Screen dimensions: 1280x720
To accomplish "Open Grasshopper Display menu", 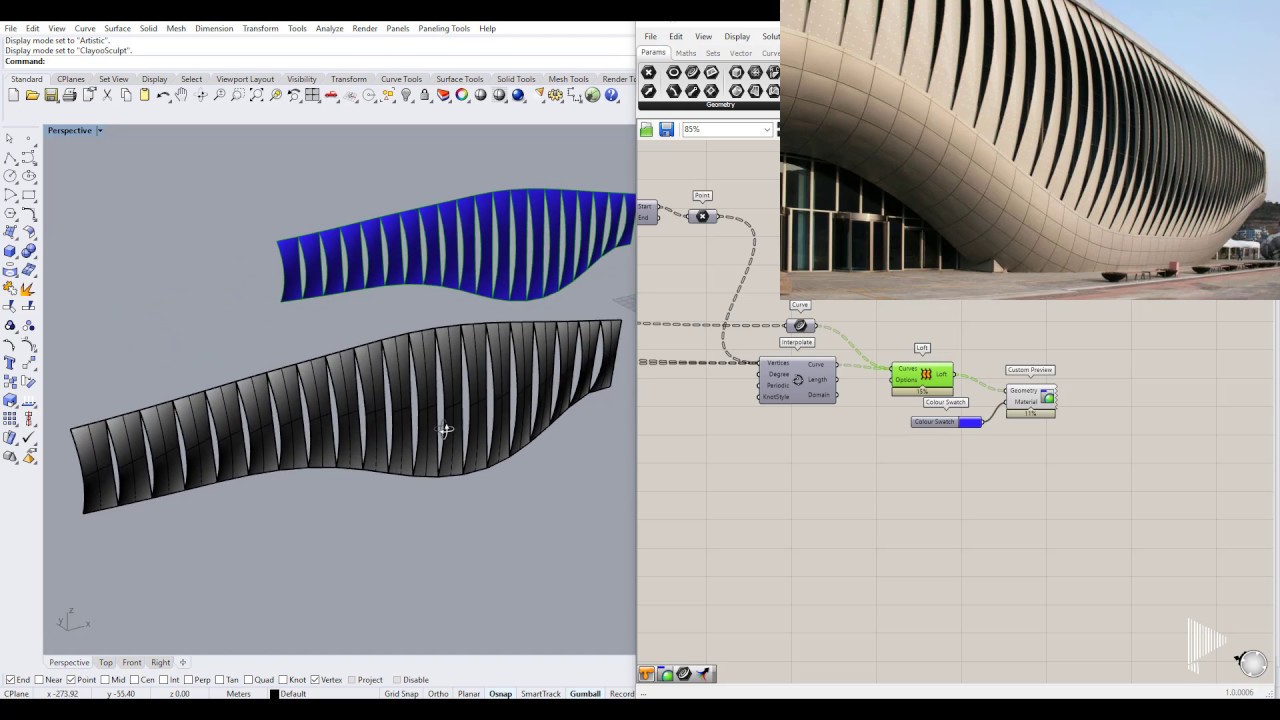I will click(737, 37).
